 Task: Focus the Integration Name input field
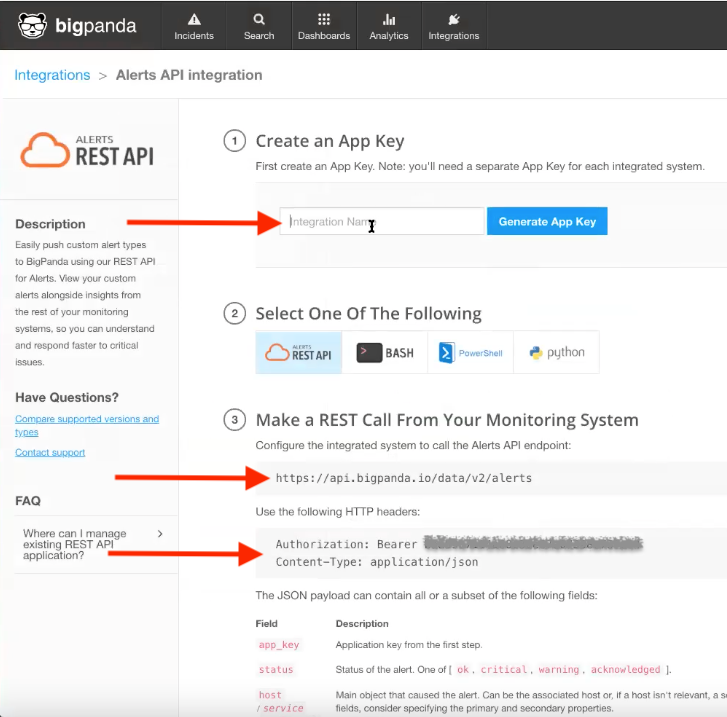tap(382, 221)
